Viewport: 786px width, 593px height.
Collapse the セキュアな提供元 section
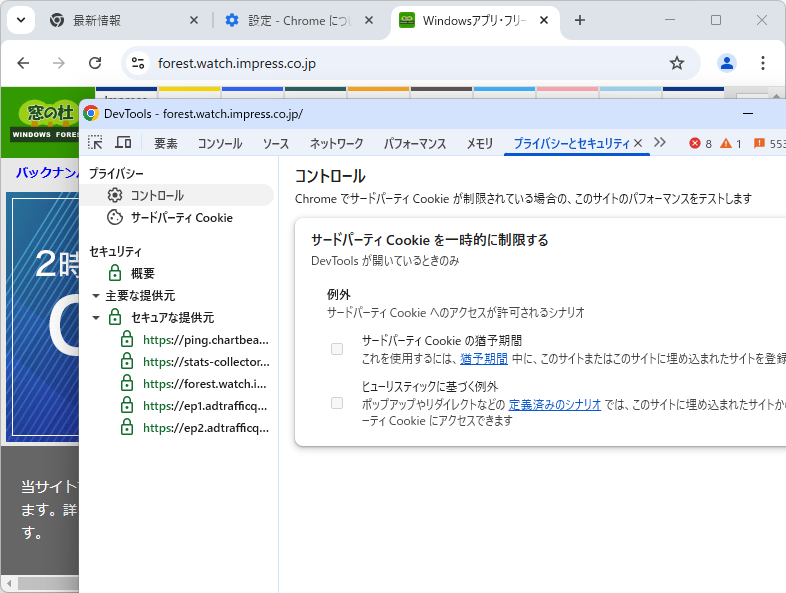click(x=96, y=318)
